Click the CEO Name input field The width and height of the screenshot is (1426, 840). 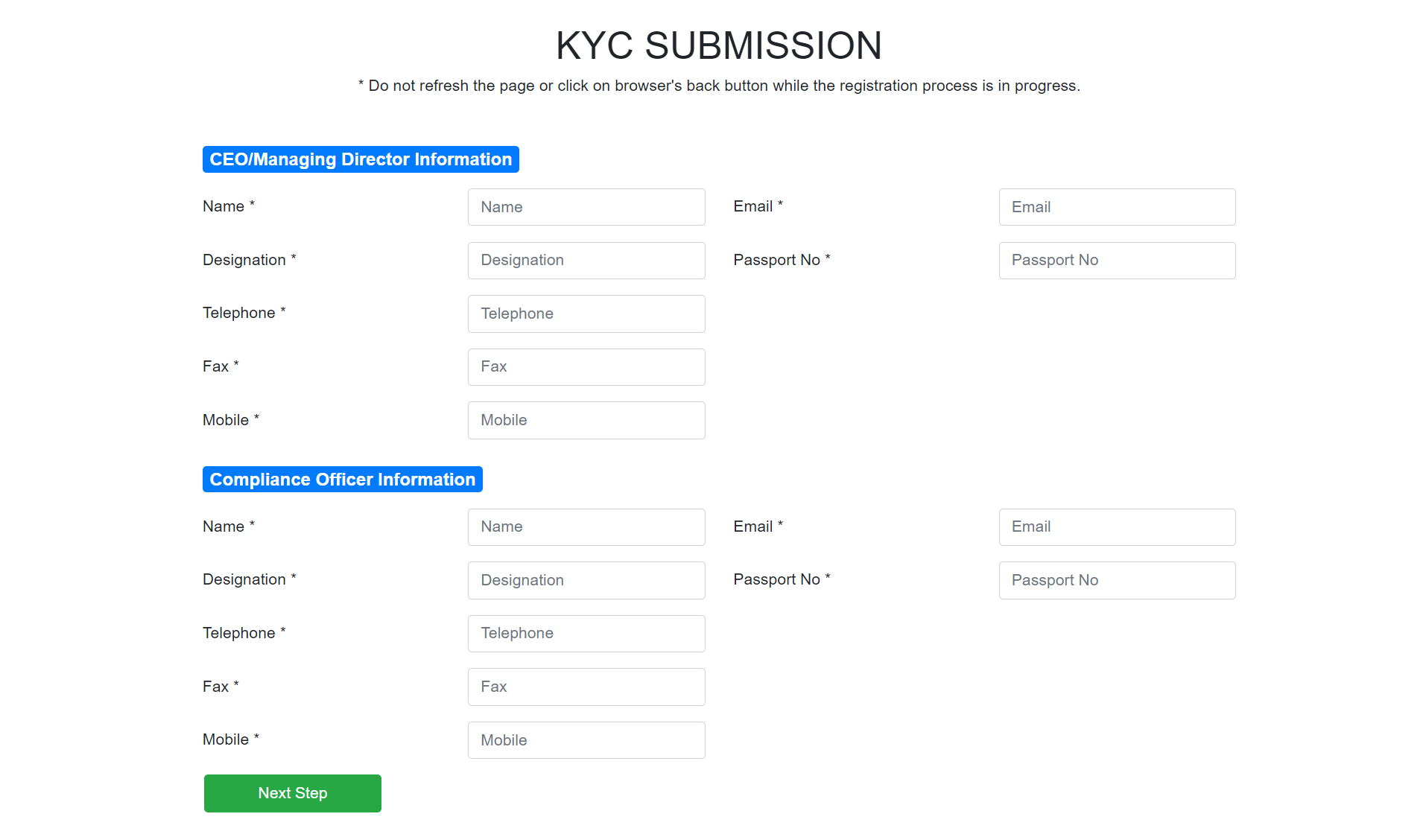(586, 206)
